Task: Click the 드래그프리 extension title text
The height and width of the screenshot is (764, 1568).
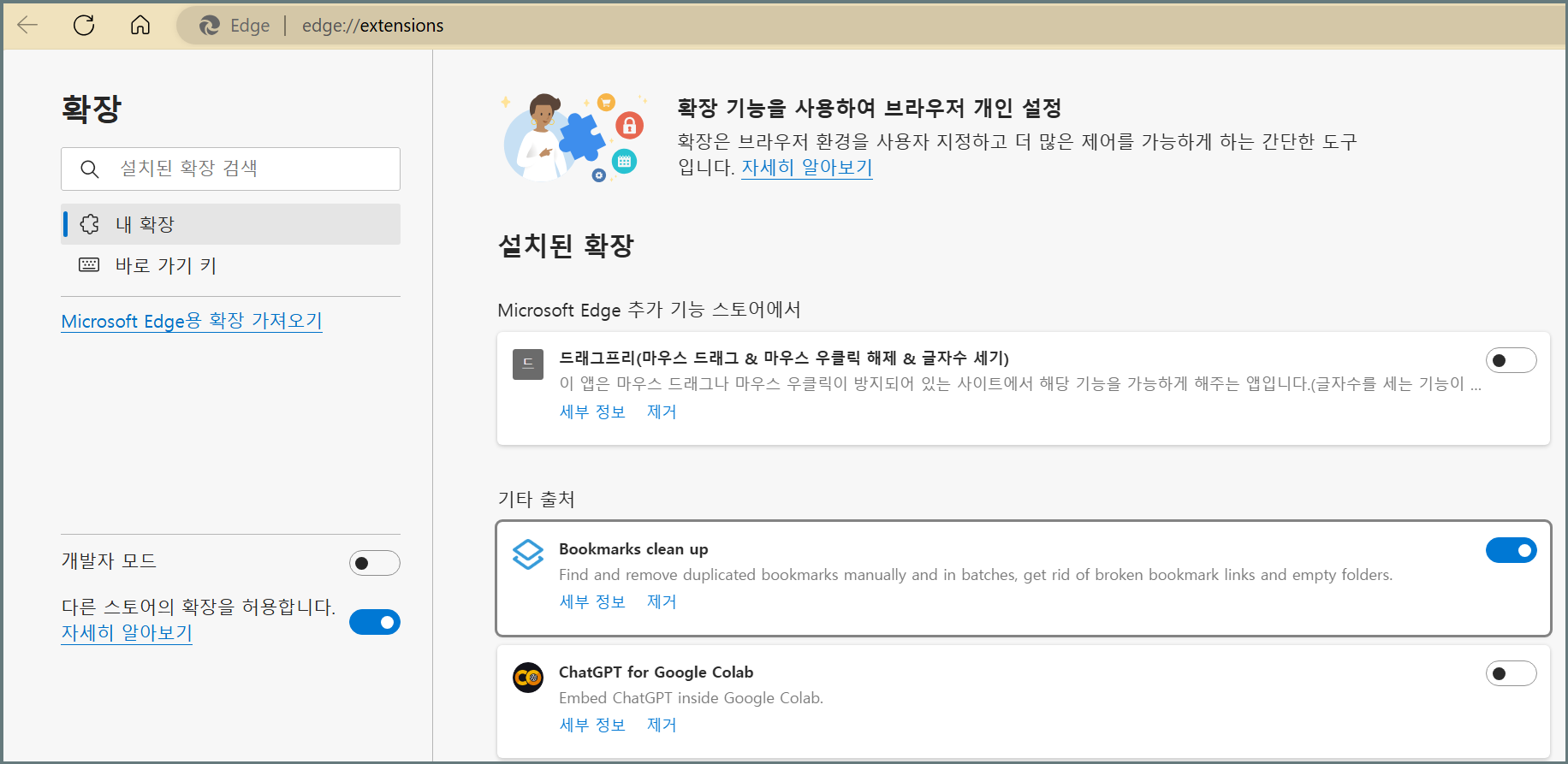Action: pos(784,358)
